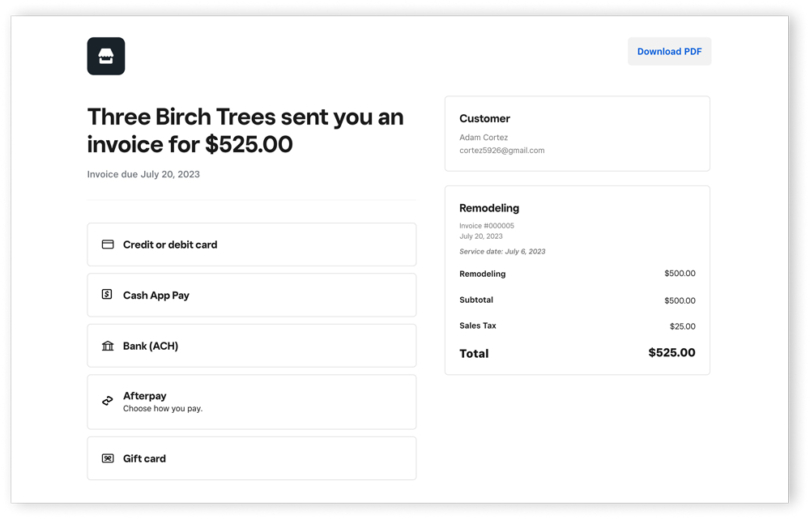Viewport: 810px width, 519px height.
Task: Click the credit card icon
Action: (x=108, y=244)
